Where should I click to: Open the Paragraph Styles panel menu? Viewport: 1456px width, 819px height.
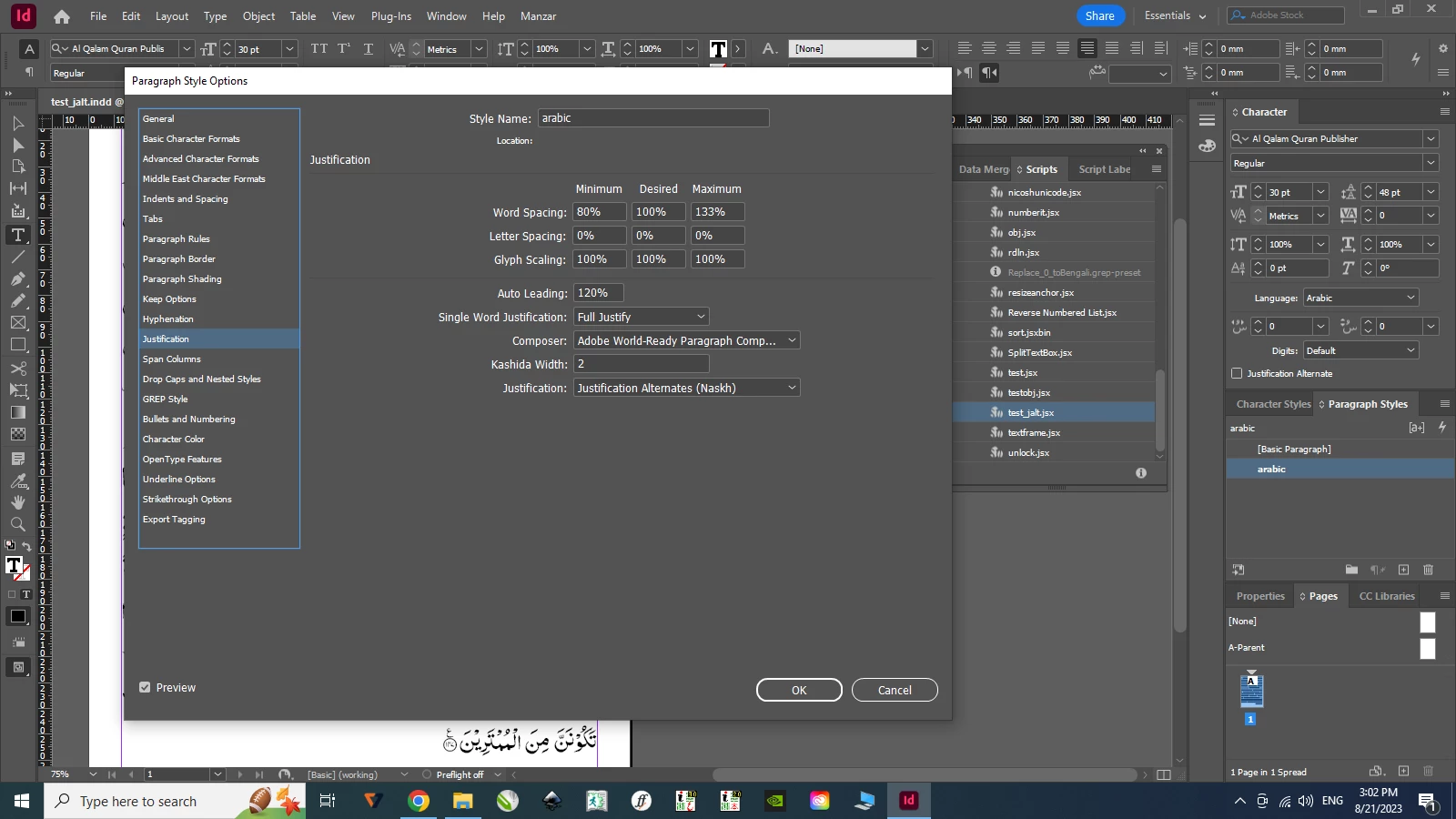click(1444, 404)
